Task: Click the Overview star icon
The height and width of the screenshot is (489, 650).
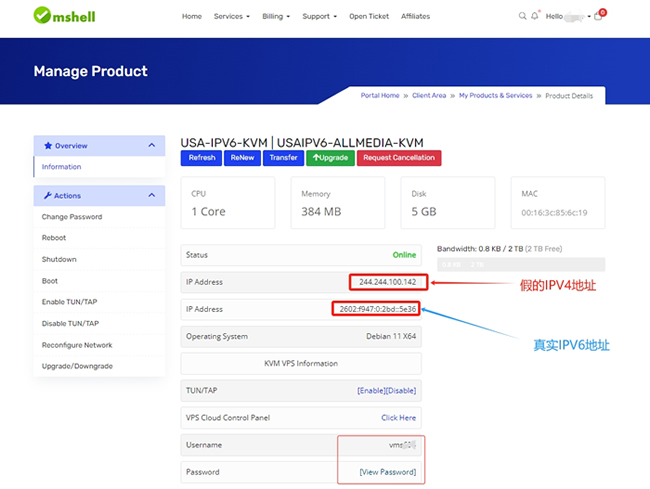Action: 48,145
